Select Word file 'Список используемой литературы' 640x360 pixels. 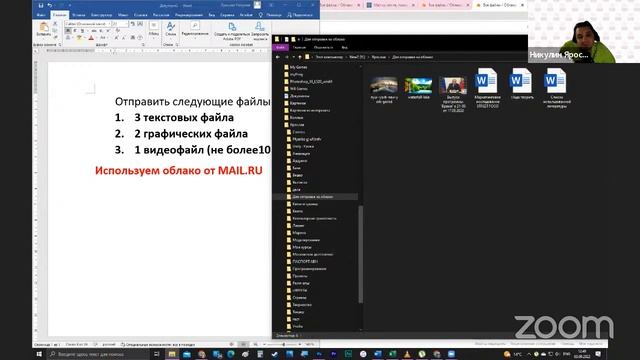point(556,89)
